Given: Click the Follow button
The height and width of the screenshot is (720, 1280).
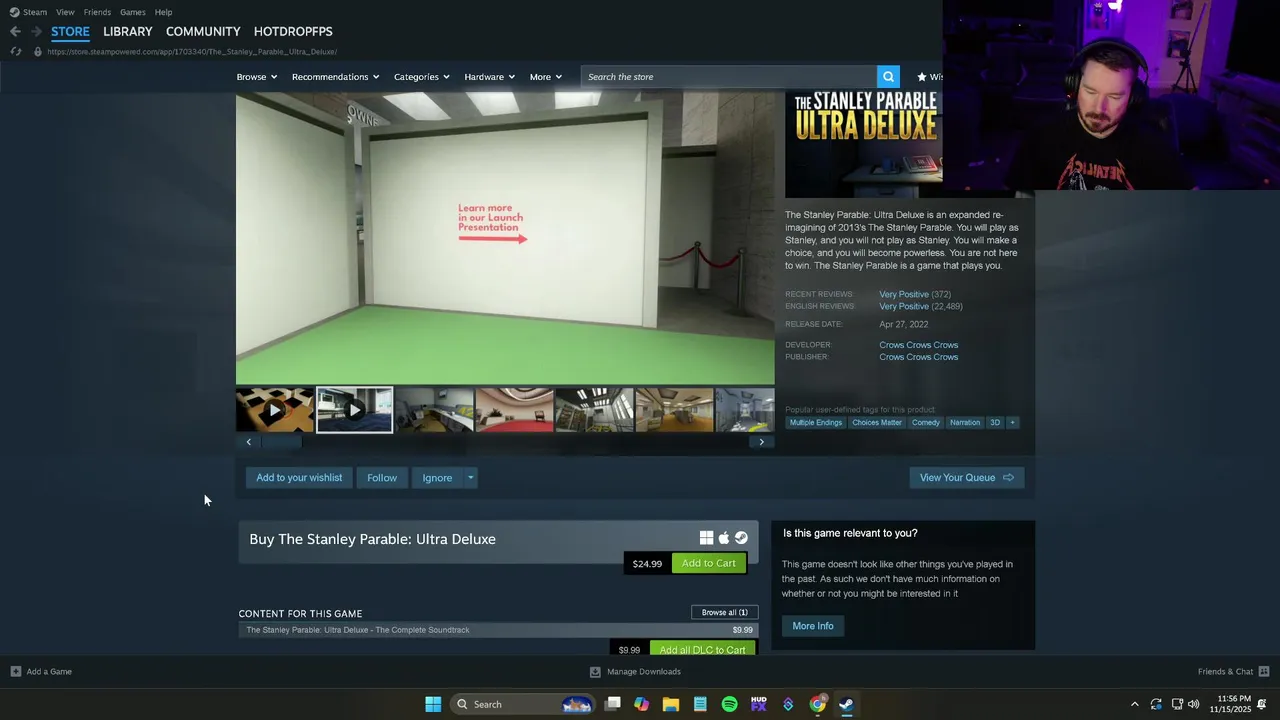Looking at the screenshot, I should tap(382, 478).
